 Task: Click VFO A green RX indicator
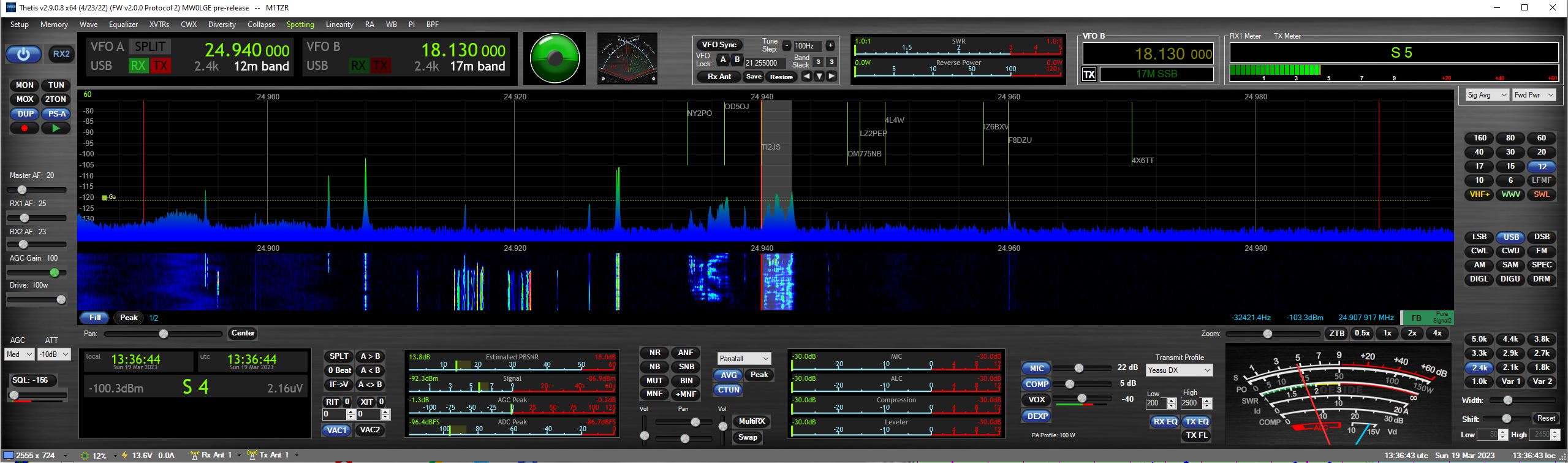138,66
